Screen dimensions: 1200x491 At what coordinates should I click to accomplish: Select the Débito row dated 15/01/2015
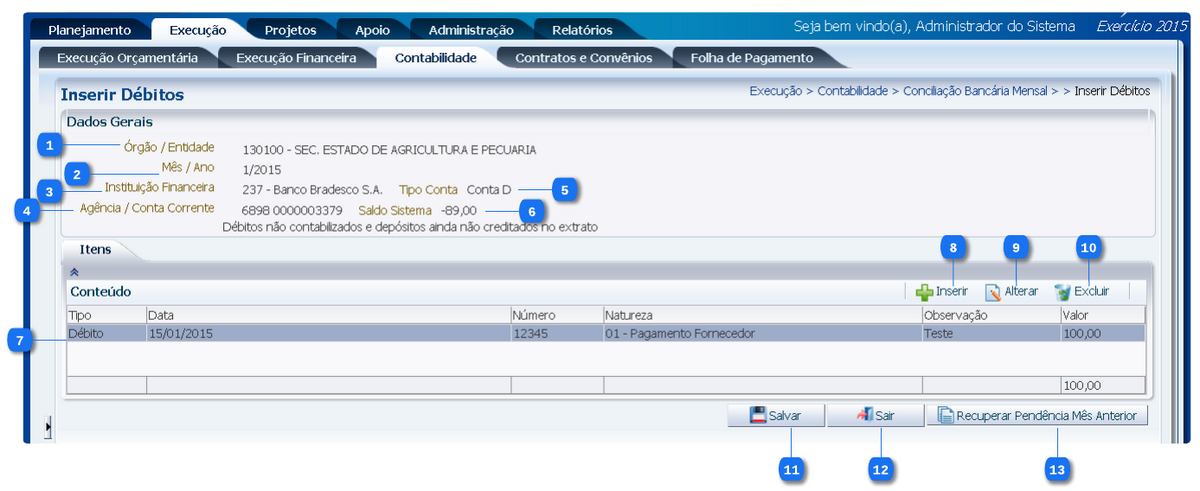400,333
